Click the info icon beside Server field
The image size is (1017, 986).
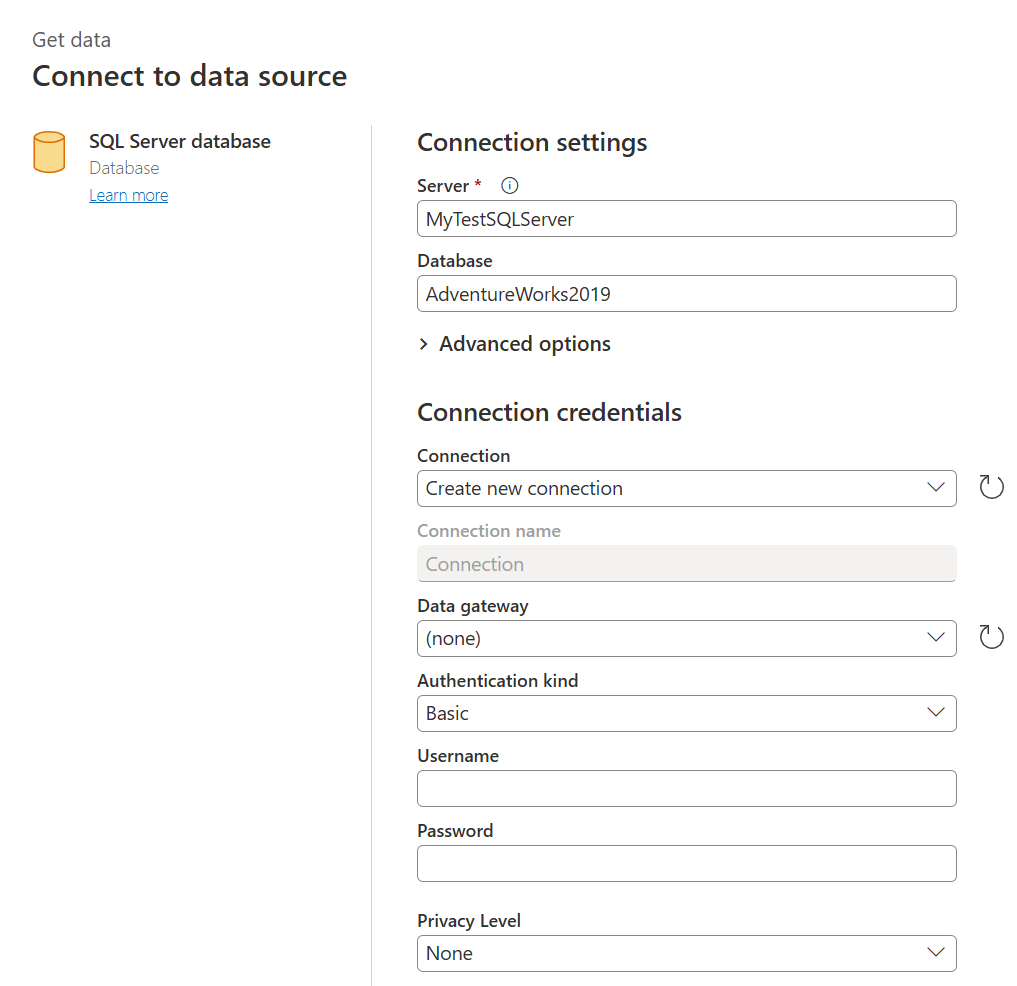pyautogui.click(x=509, y=185)
